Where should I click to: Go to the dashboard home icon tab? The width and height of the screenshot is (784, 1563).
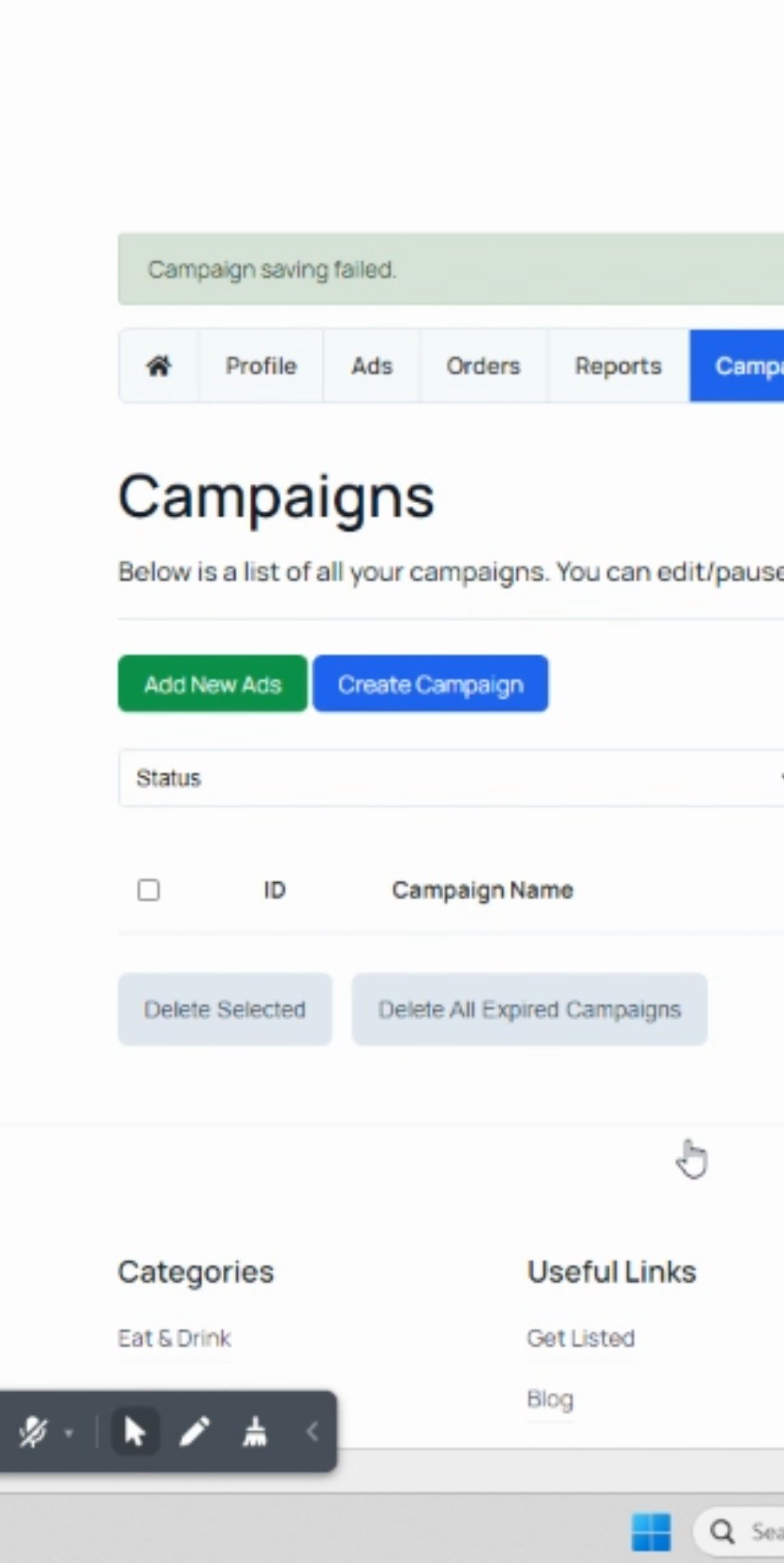[x=159, y=366]
